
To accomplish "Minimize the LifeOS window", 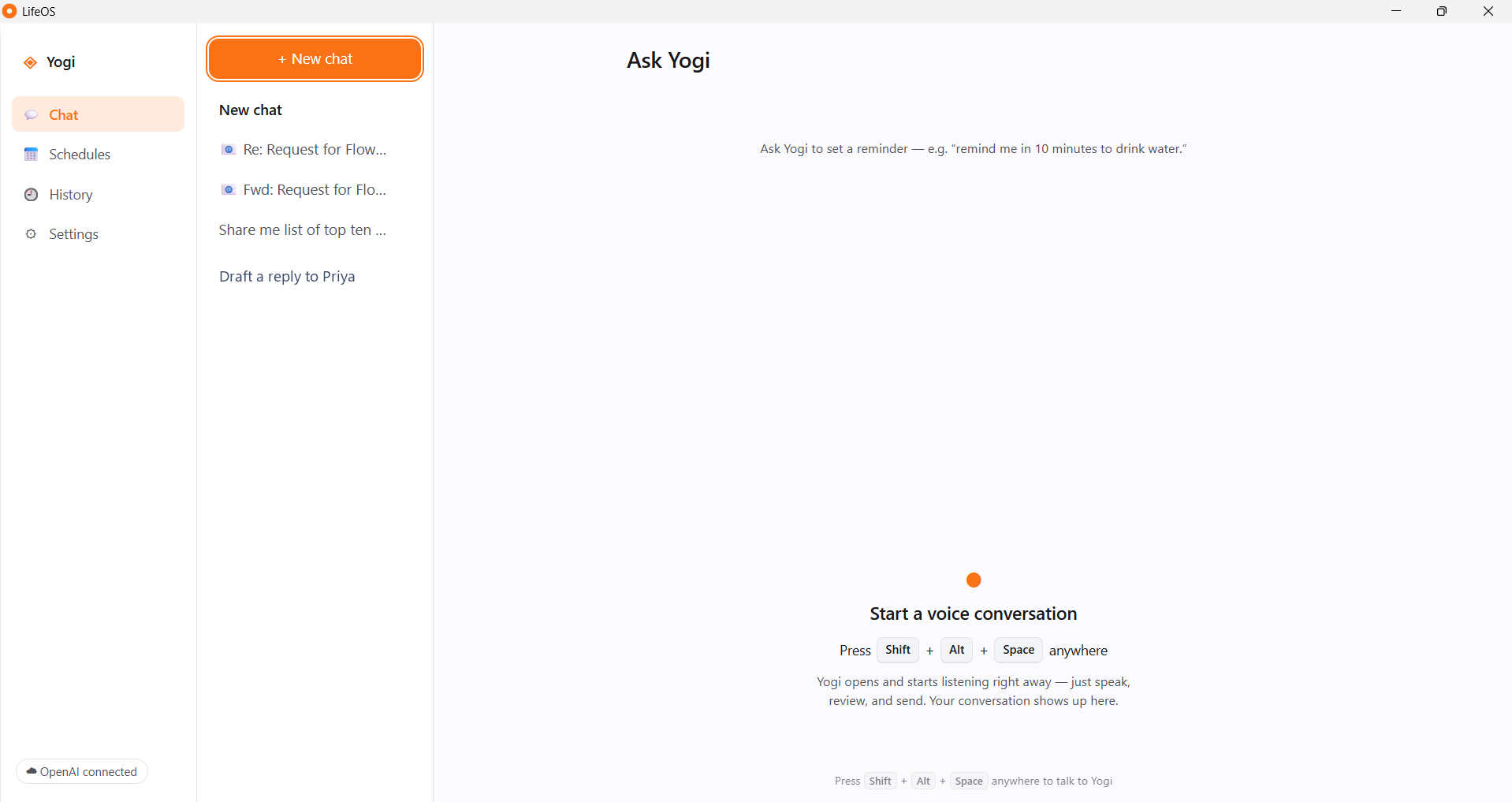I will 1396,11.
